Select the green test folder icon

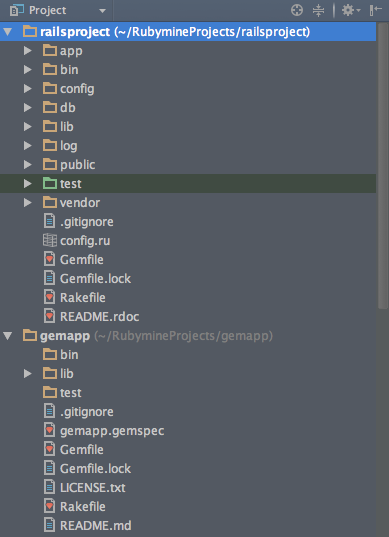50,184
